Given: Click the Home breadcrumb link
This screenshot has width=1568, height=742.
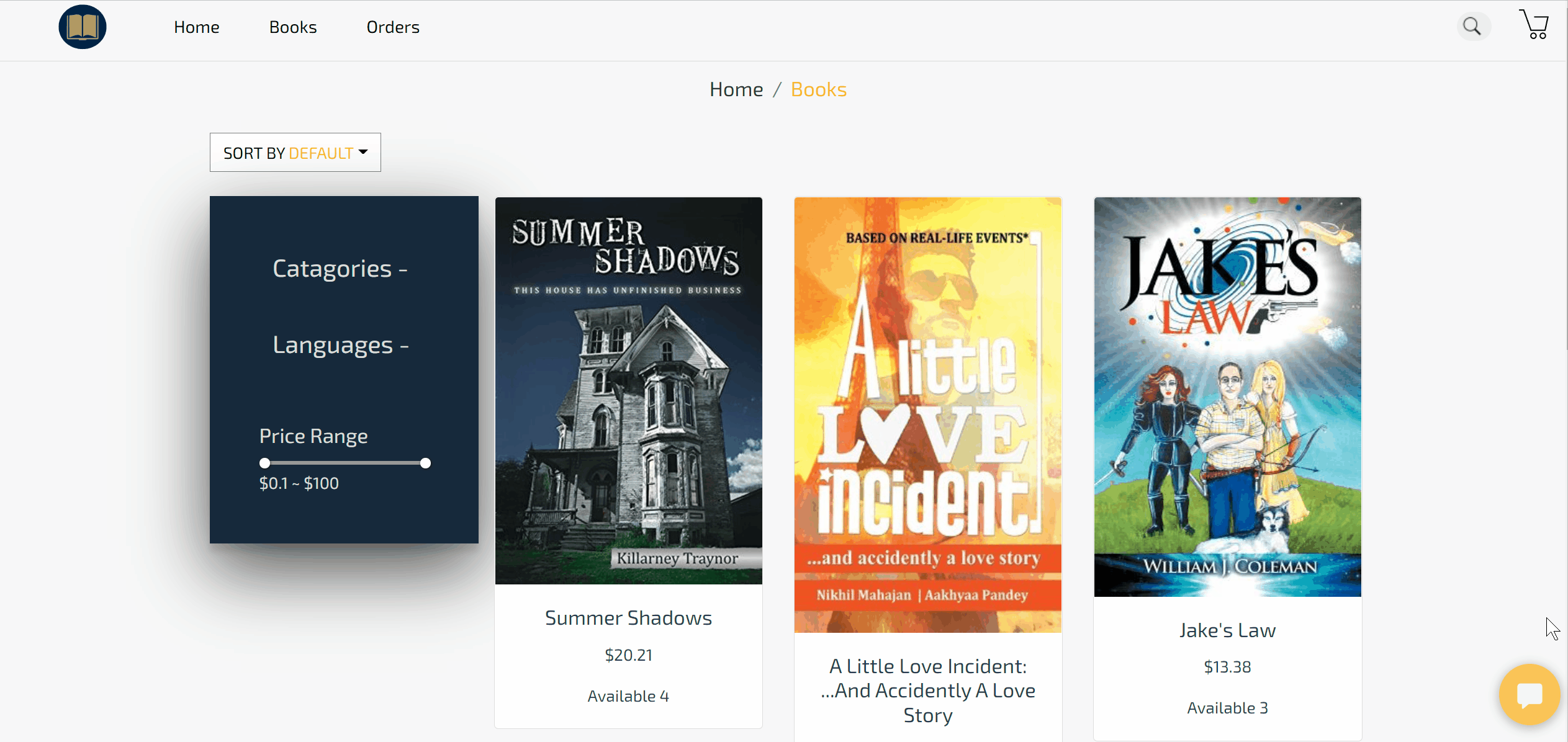Looking at the screenshot, I should pos(736,90).
